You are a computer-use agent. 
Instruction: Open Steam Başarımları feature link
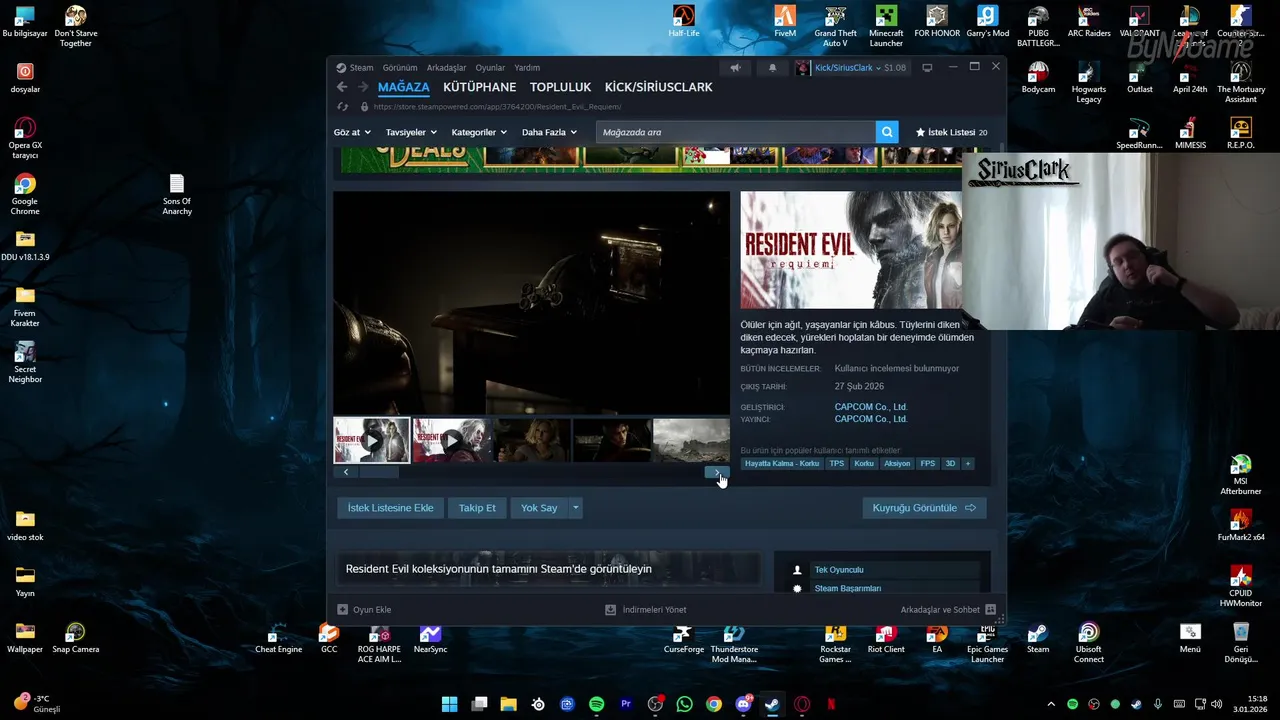pyautogui.click(x=848, y=589)
